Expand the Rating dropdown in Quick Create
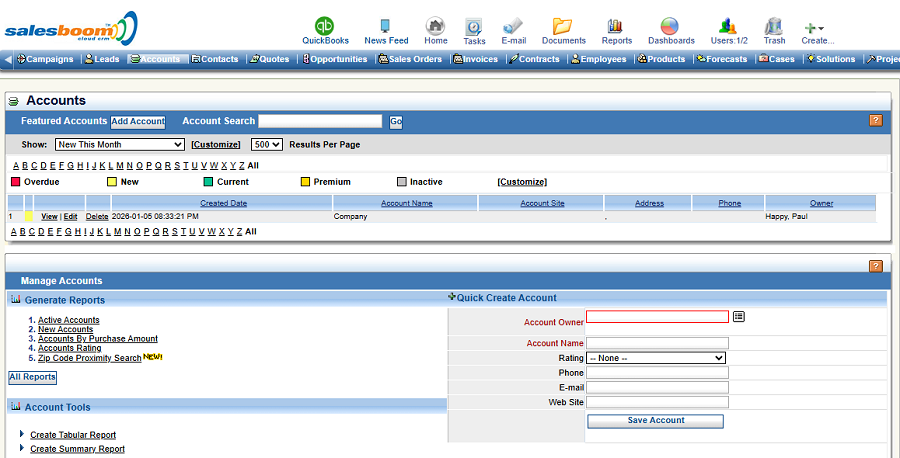Image resolution: width=900 pixels, height=458 pixels. [x=656, y=358]
